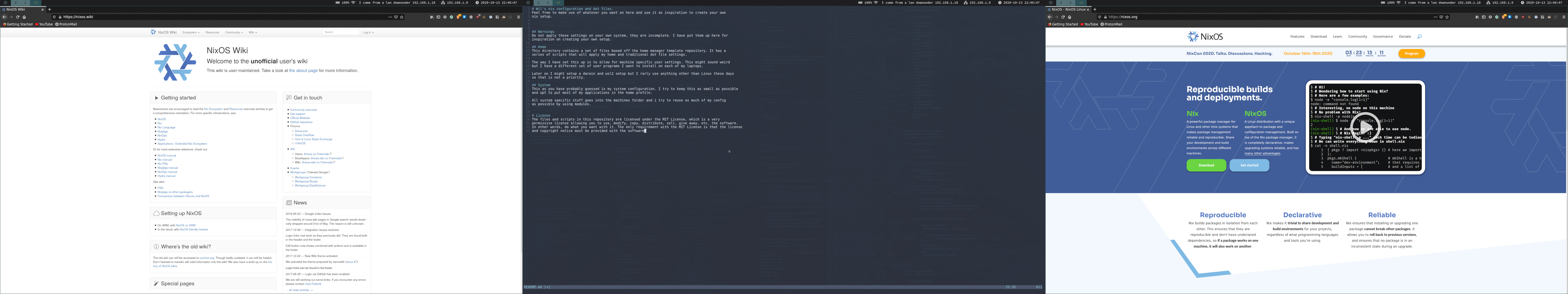Viewport: 1568px width, 294px height.
Task: Click the orange Program button for NixCon
Action: (x=1411, y=54)
